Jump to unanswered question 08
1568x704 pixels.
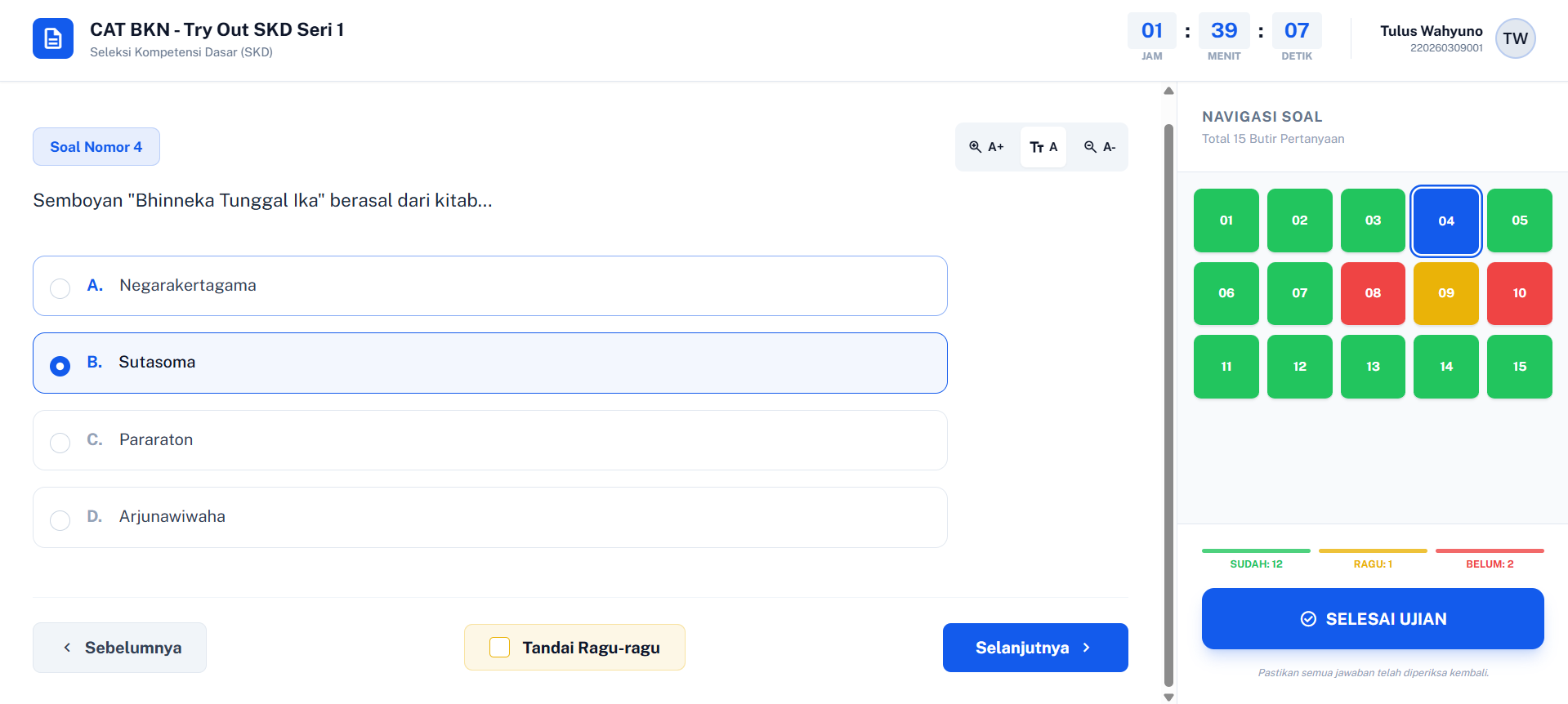point(1373,293)
